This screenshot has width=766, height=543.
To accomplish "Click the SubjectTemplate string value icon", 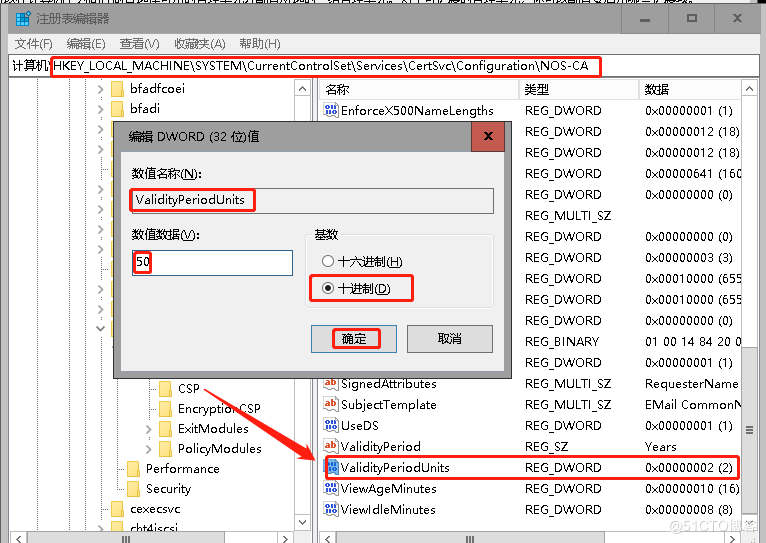I will (x=331, y=404).
